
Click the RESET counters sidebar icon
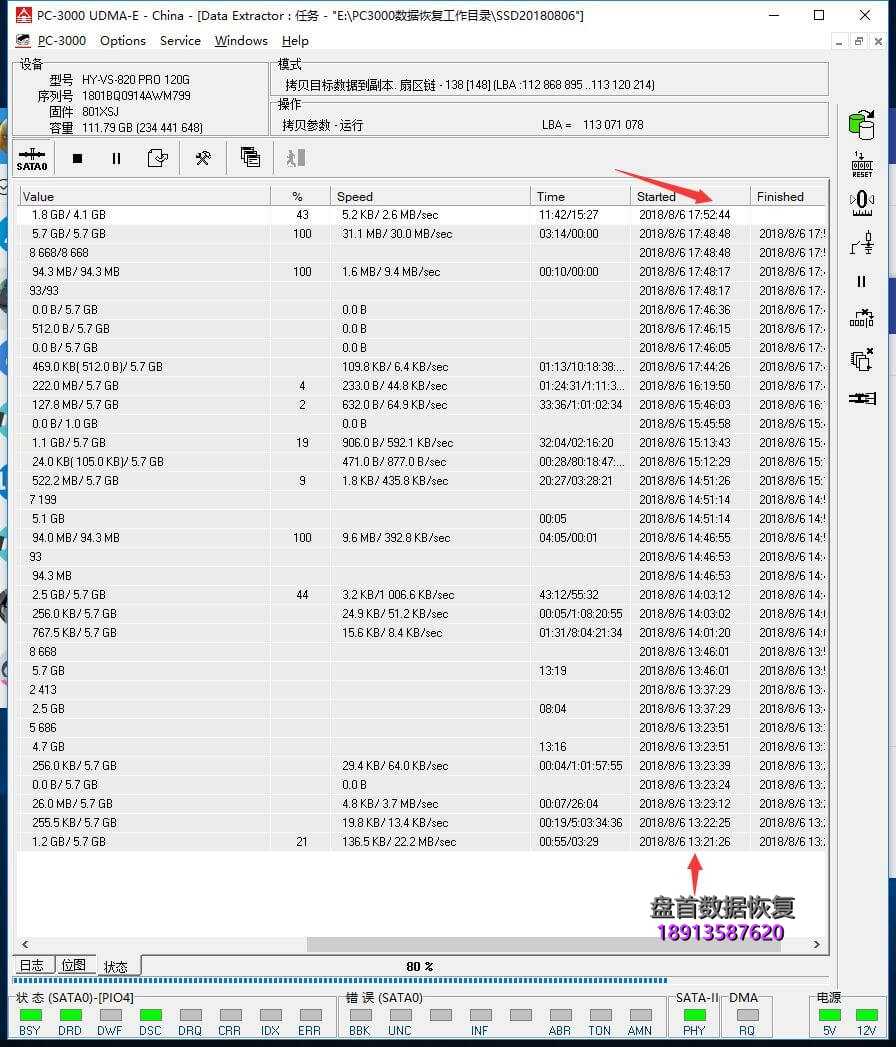click(x=861, y=162)
